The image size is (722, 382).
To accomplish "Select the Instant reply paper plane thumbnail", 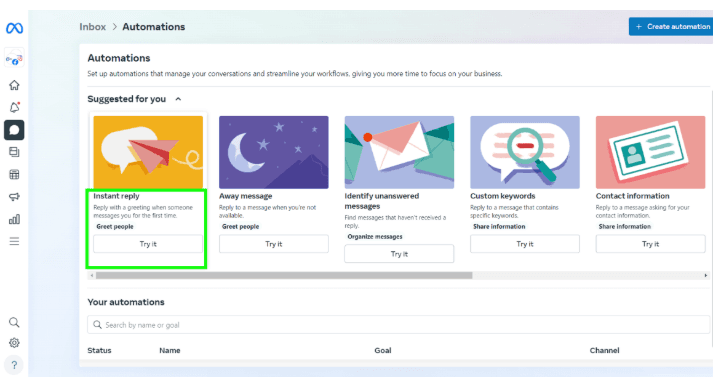I will [148, 152].
